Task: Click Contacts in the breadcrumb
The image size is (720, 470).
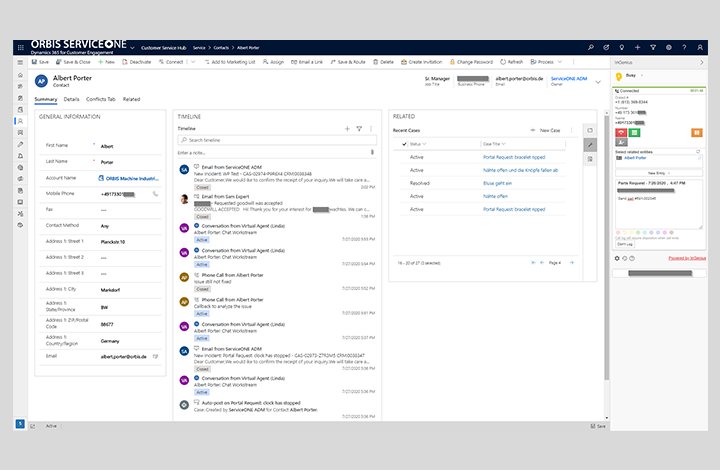Action: pos(221,48)
